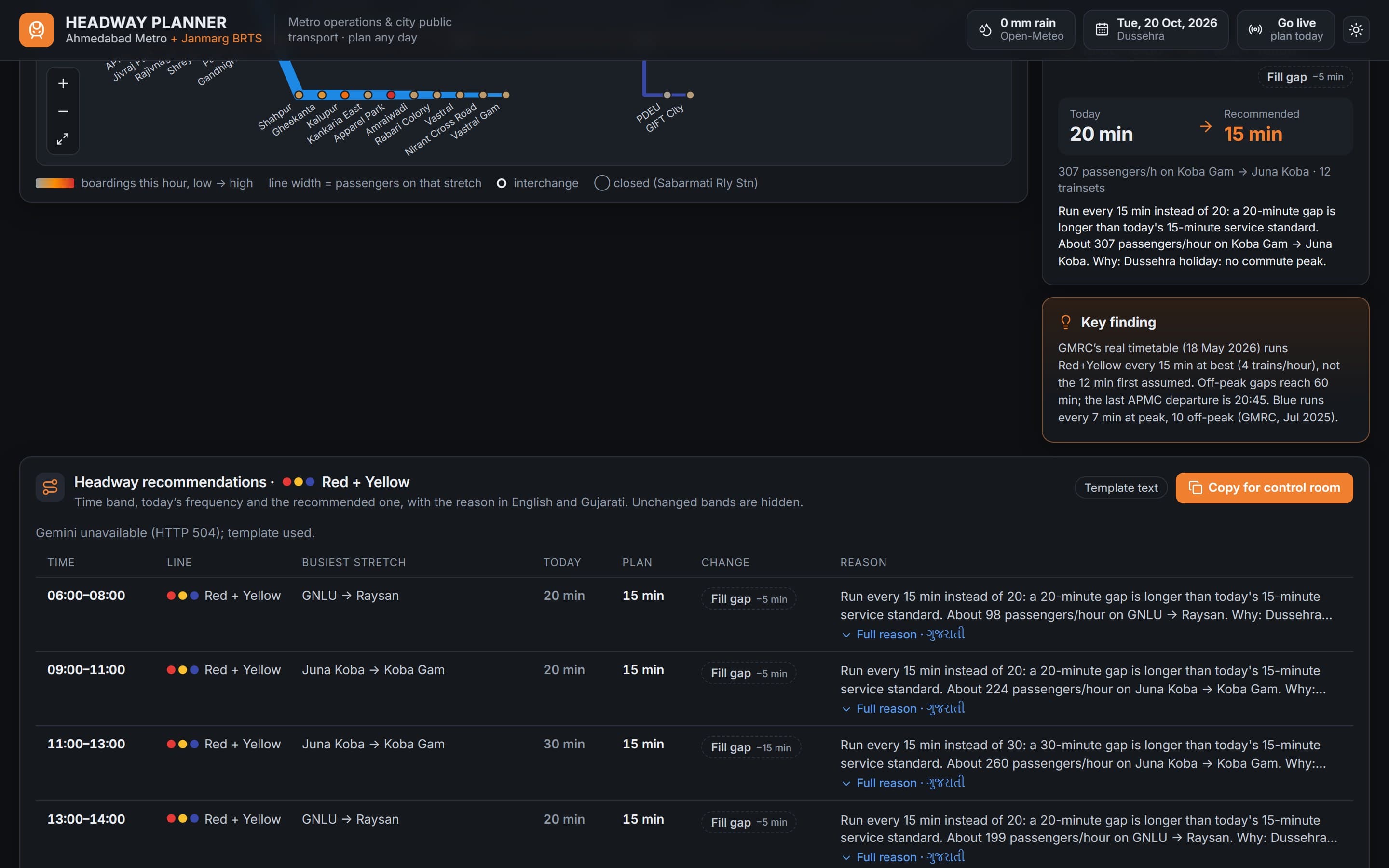Click Copy for control room button
This screenshot has height=868, width=1389.
point(1264,488)
